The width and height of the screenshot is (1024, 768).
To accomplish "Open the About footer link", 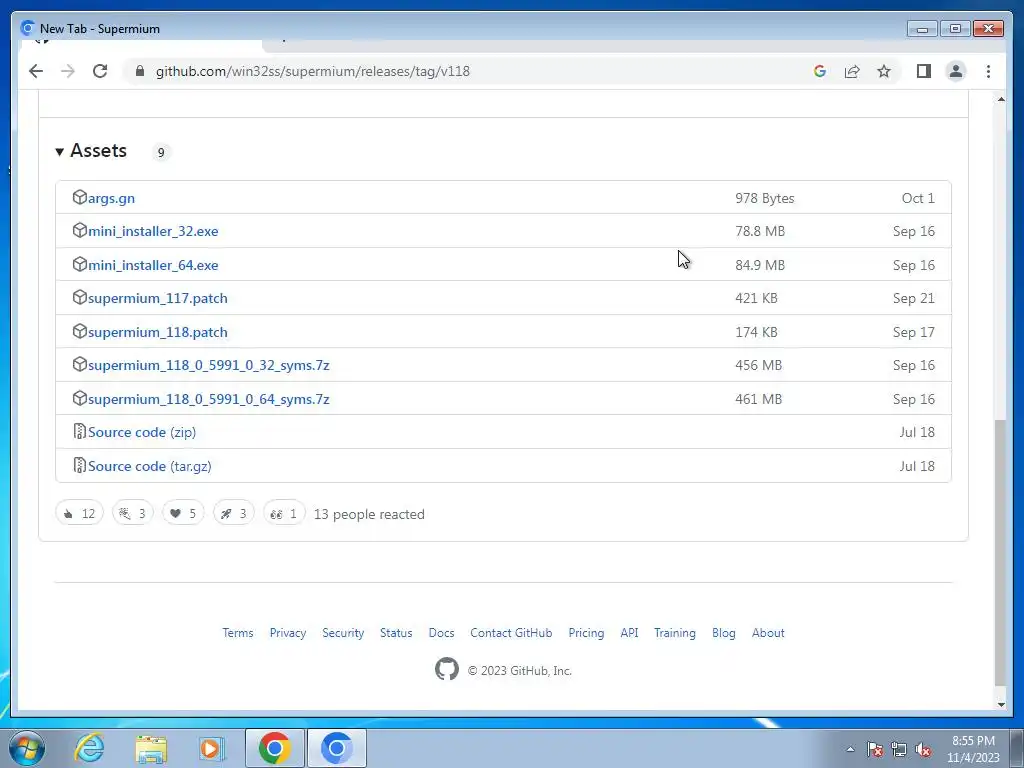I will point(768,633).
